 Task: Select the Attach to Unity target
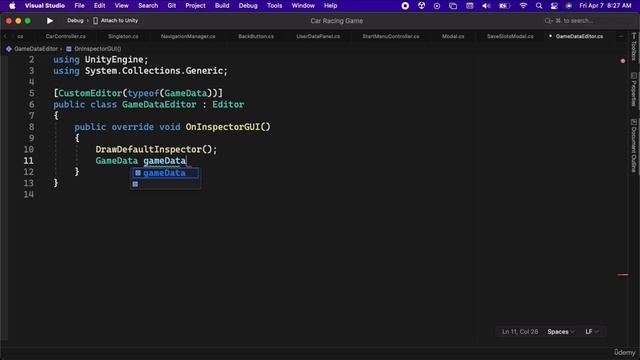[x=116, y=21]
